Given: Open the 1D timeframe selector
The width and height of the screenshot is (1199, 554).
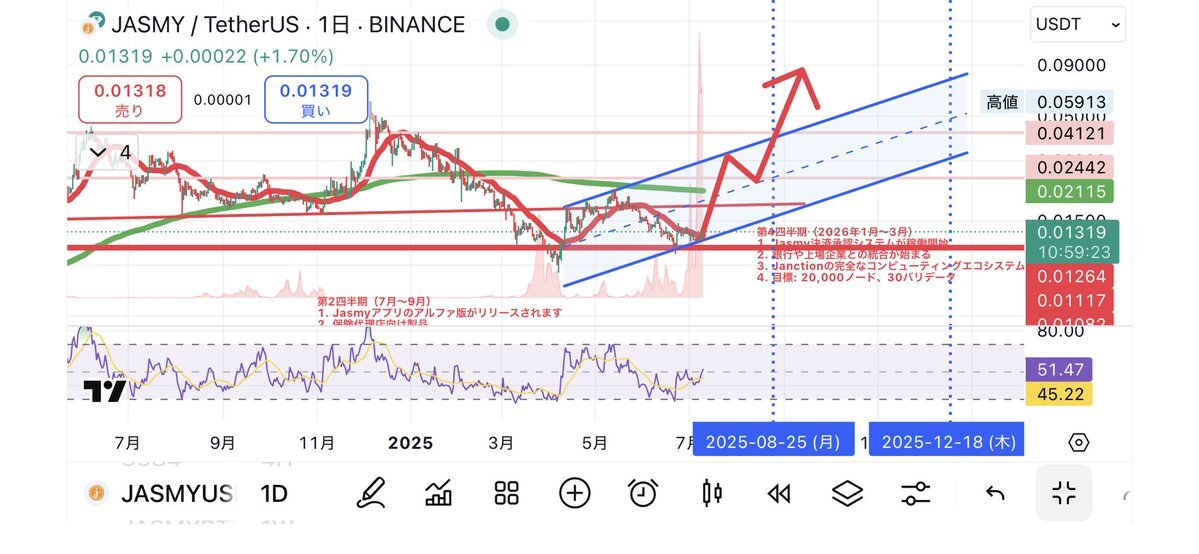Looking at the screenshot, I should coord(274,494).
